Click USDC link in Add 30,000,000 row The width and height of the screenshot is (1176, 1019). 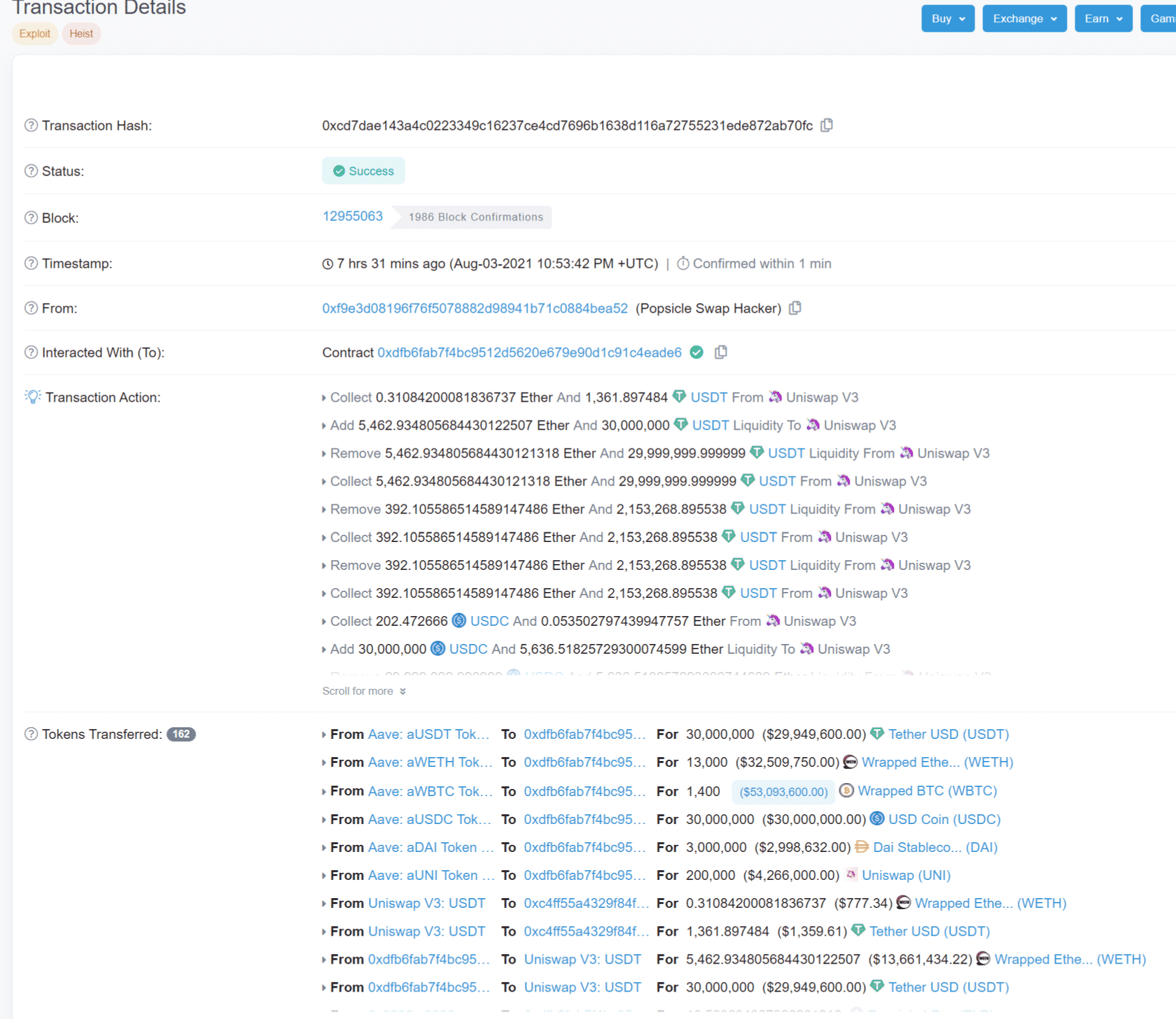pyautogui.click(x=468, y=649)
